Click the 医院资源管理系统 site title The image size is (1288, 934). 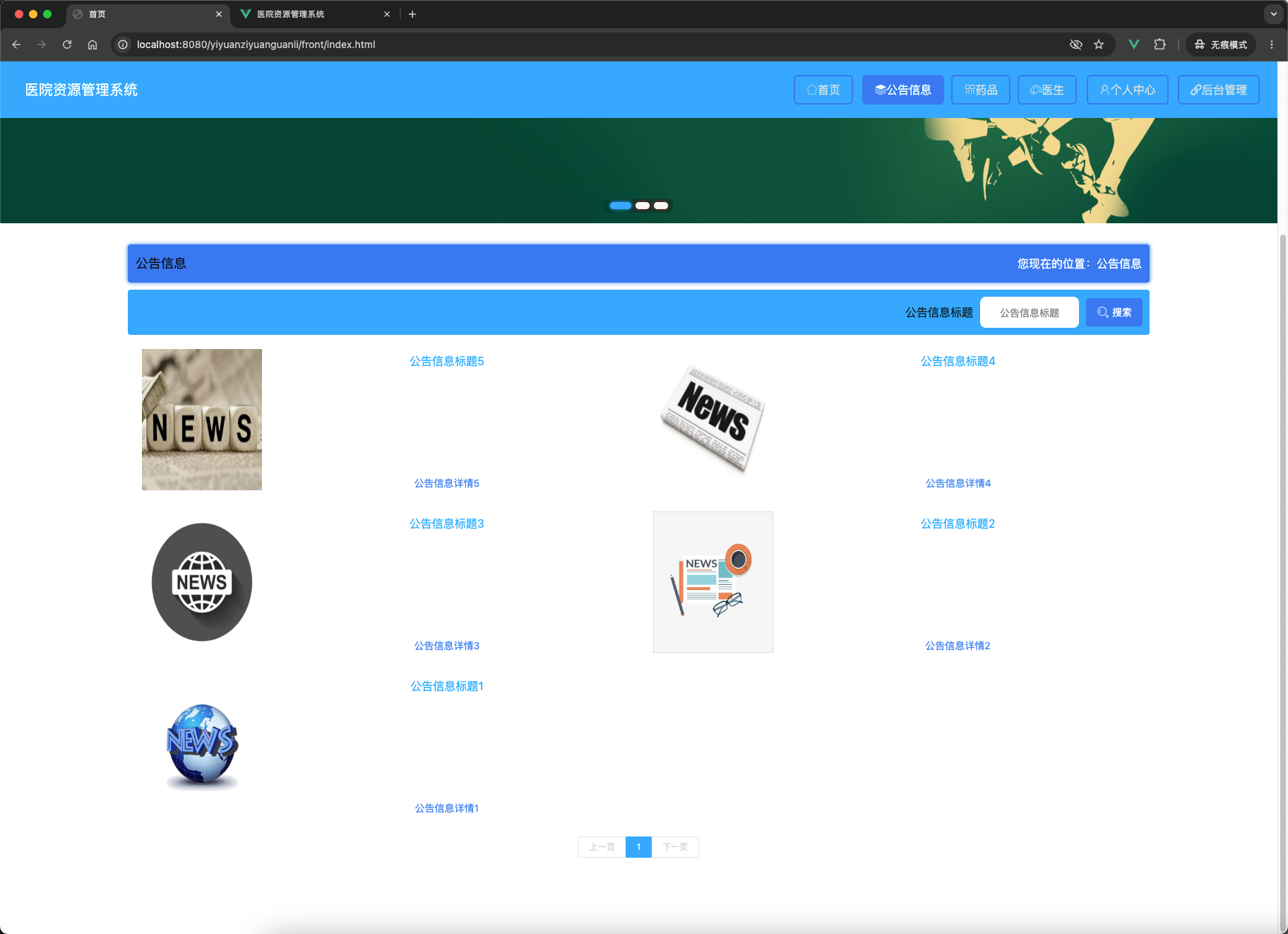coord(81,90)
